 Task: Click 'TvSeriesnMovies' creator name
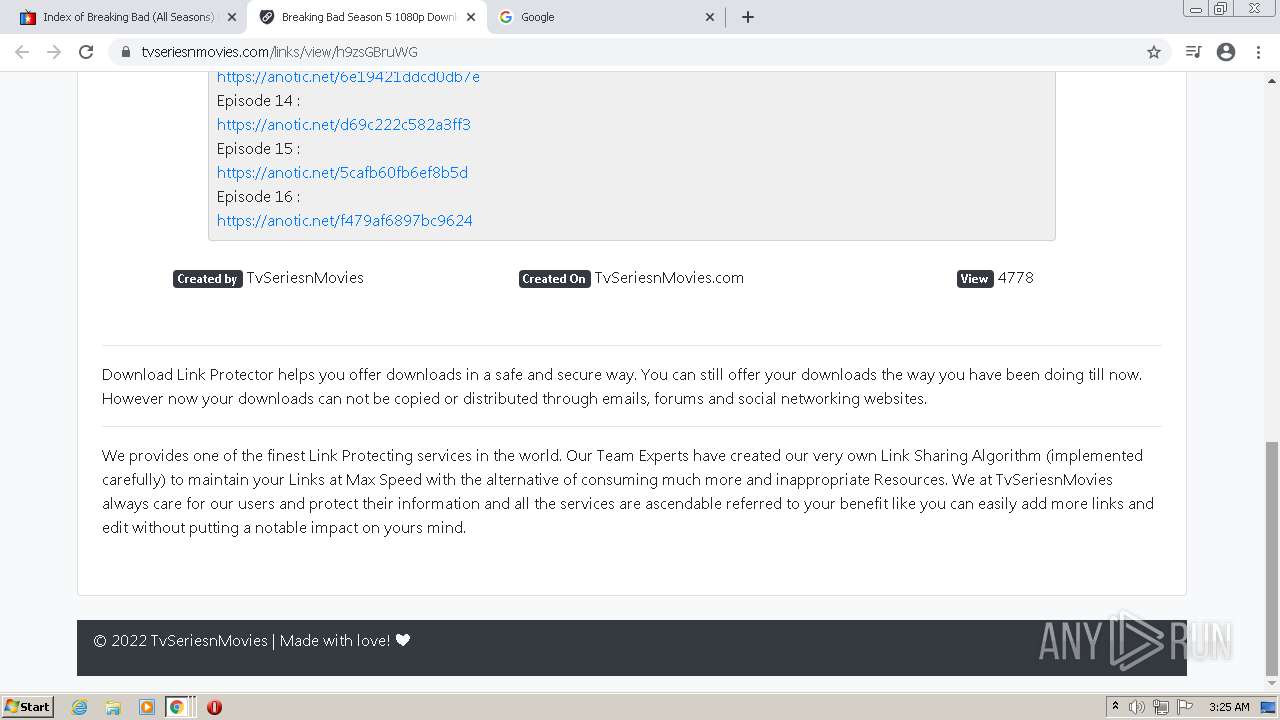[x=305, y=278]
